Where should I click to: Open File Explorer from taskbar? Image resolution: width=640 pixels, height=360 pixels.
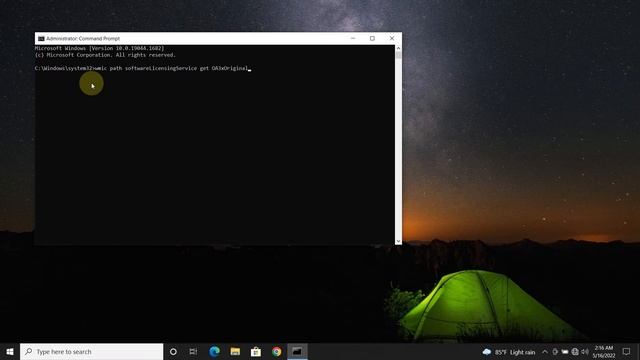(x=235, y=351)
